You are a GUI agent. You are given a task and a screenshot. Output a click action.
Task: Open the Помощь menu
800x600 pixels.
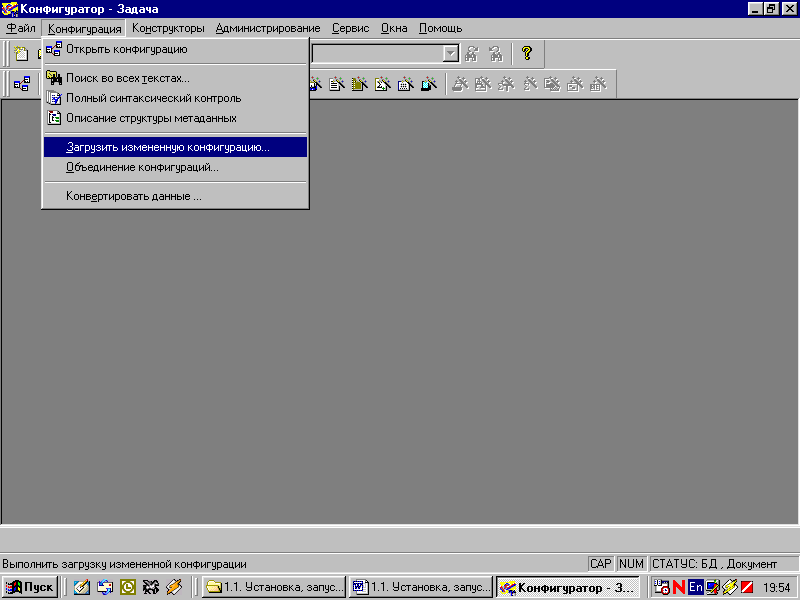click(441, 28)
